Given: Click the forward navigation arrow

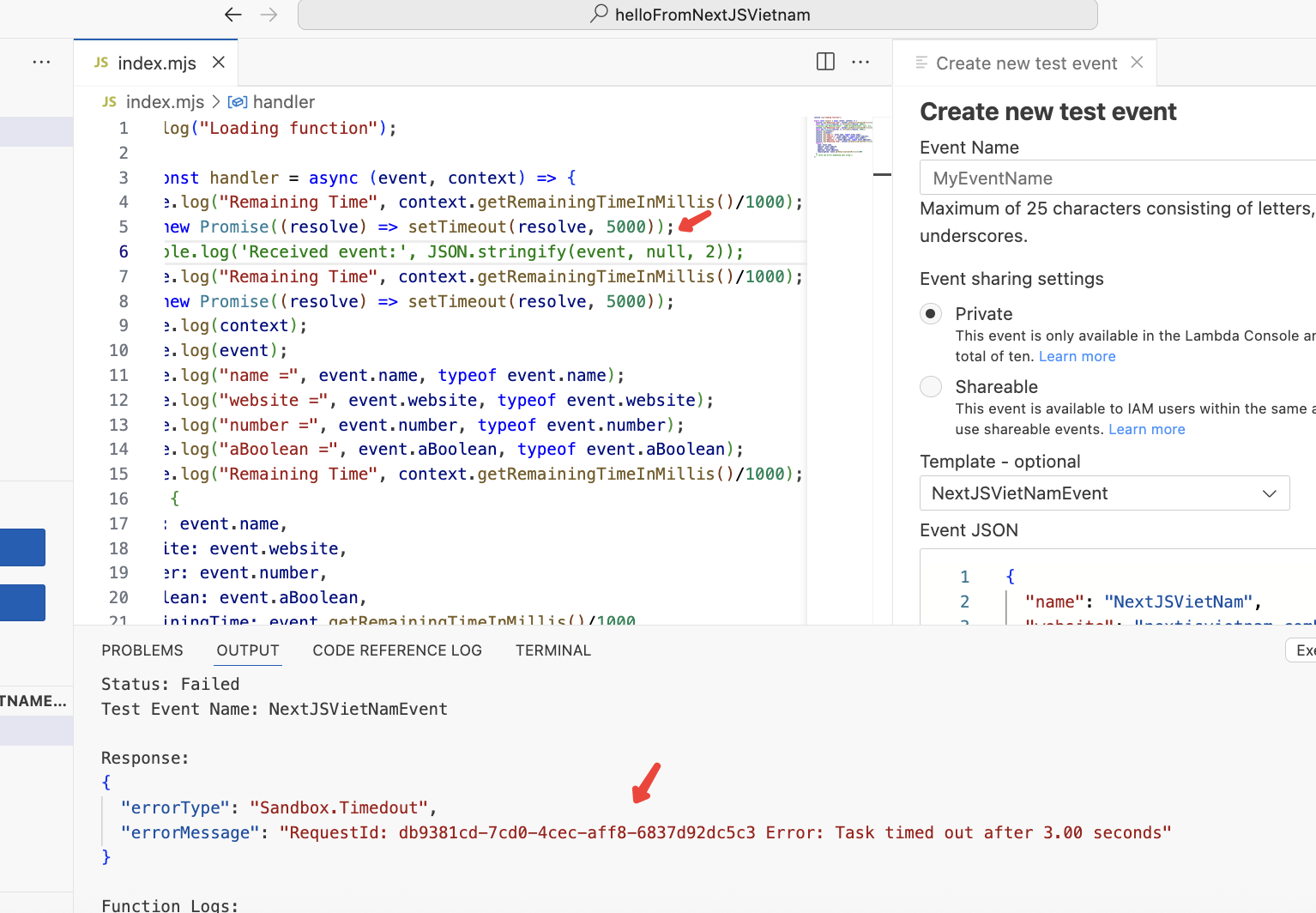Looking at the screenshot, I should pos(269,15).
